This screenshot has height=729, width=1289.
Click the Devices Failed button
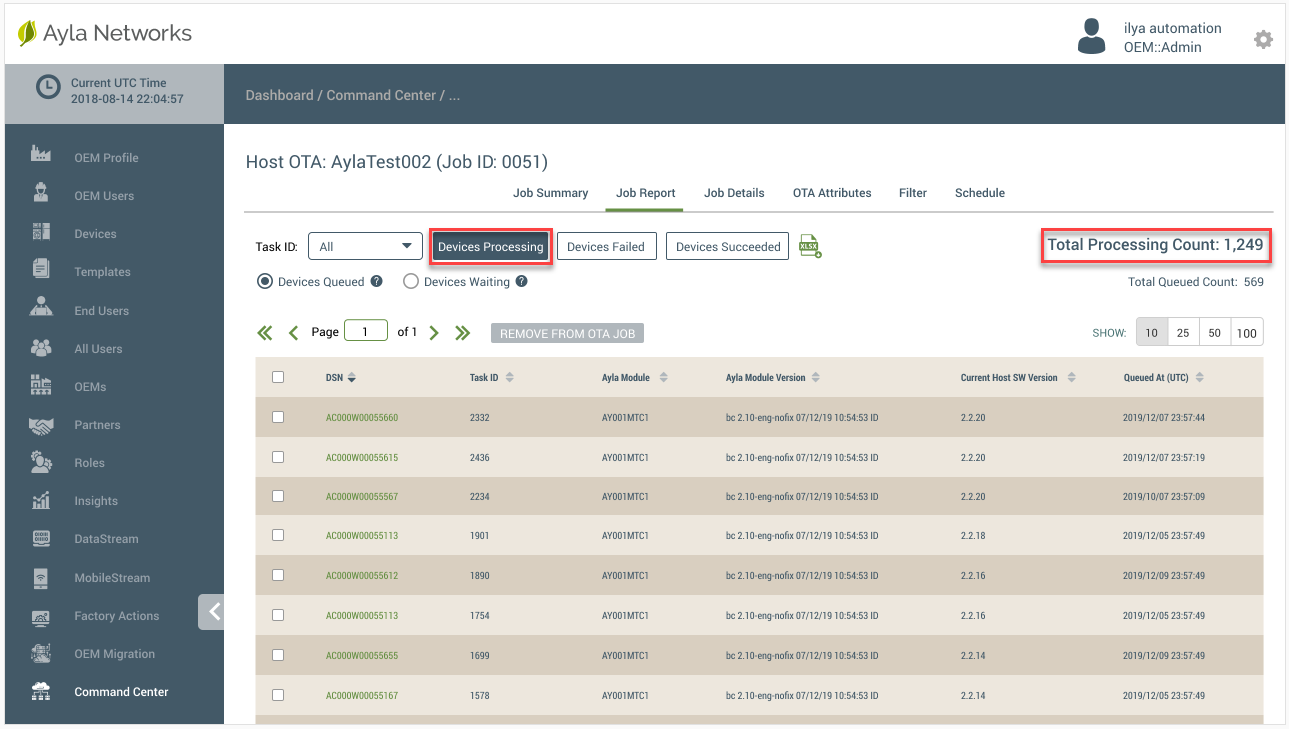pos(606,247)
